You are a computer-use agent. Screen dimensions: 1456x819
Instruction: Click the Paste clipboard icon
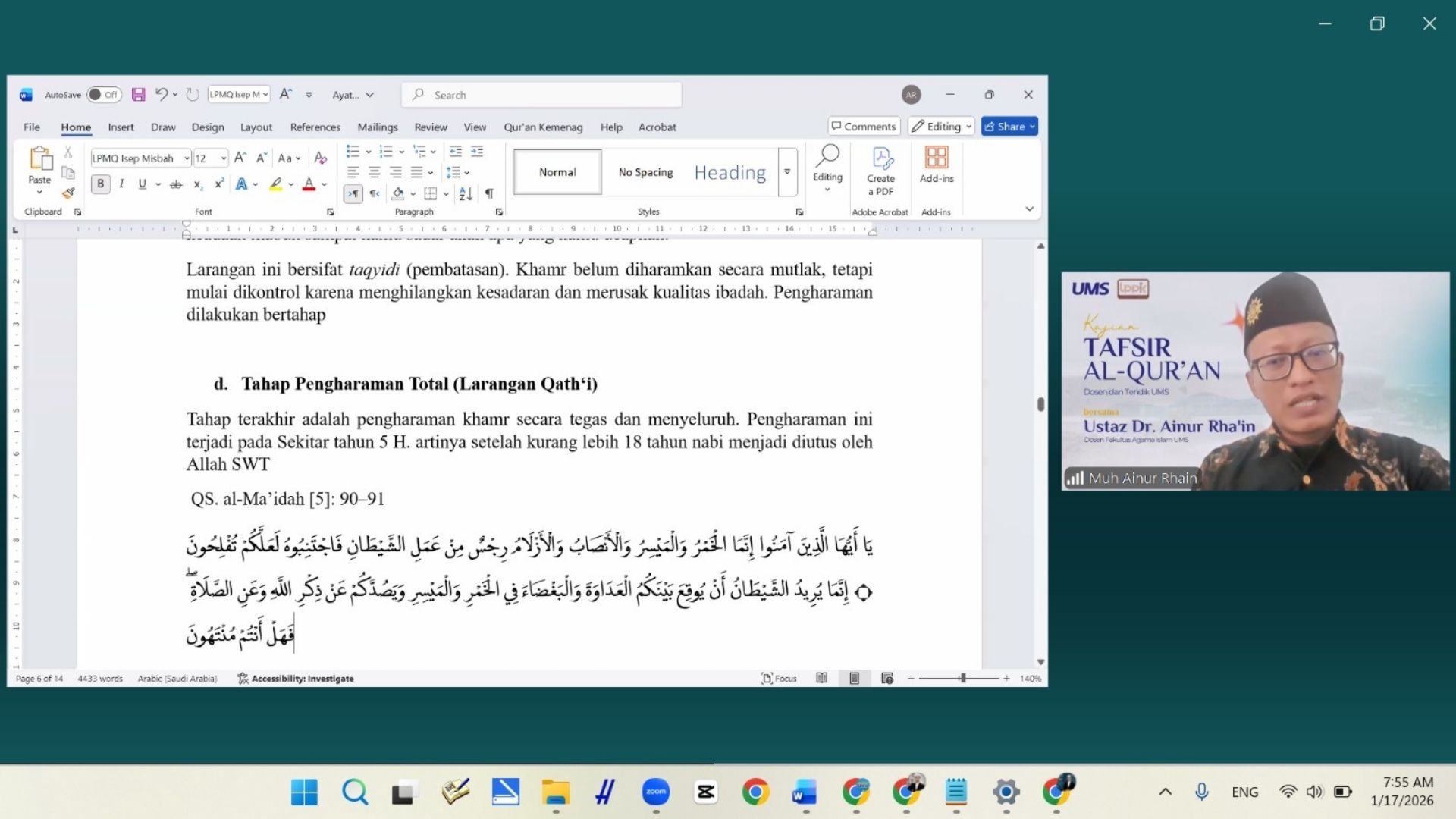click(40, 158)
